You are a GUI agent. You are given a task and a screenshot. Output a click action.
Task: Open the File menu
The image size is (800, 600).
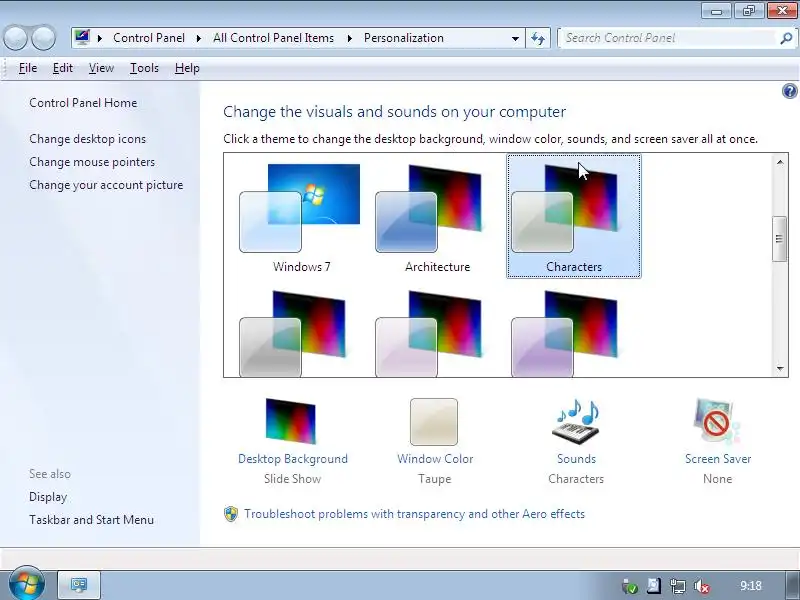click(28, 68)
